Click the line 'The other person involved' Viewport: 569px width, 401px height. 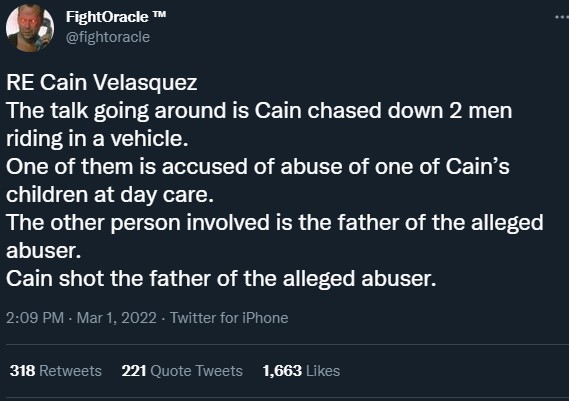pyautogui.click(x=275, y=222)
